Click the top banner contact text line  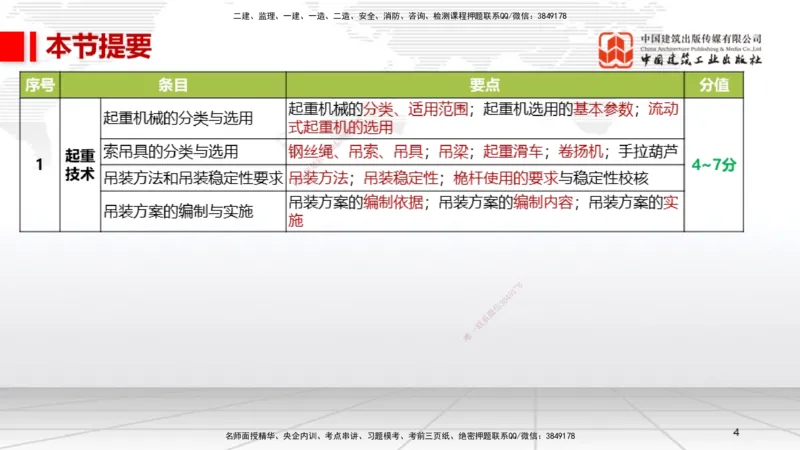pyautogui.click(x=400, y=16)
